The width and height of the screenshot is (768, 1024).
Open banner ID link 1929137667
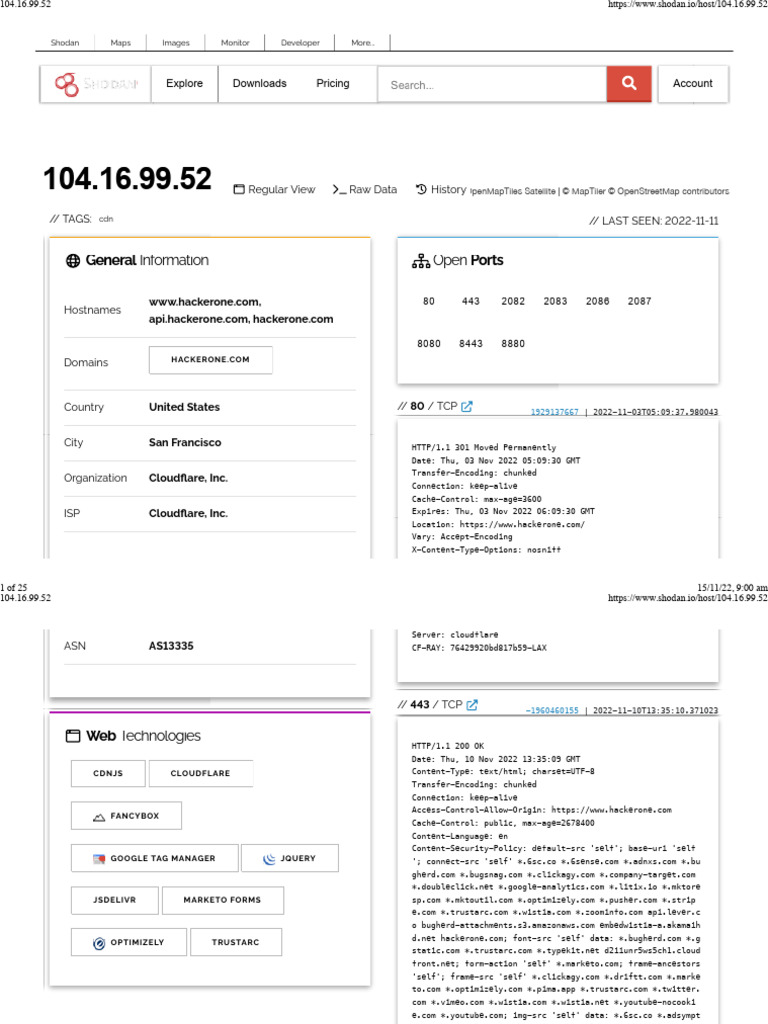(554, 411)
